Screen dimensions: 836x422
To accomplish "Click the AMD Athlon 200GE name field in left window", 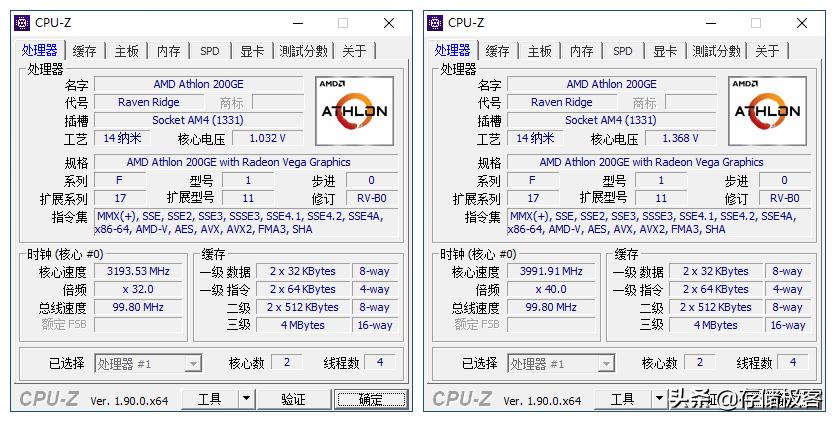I will point(198,84).
